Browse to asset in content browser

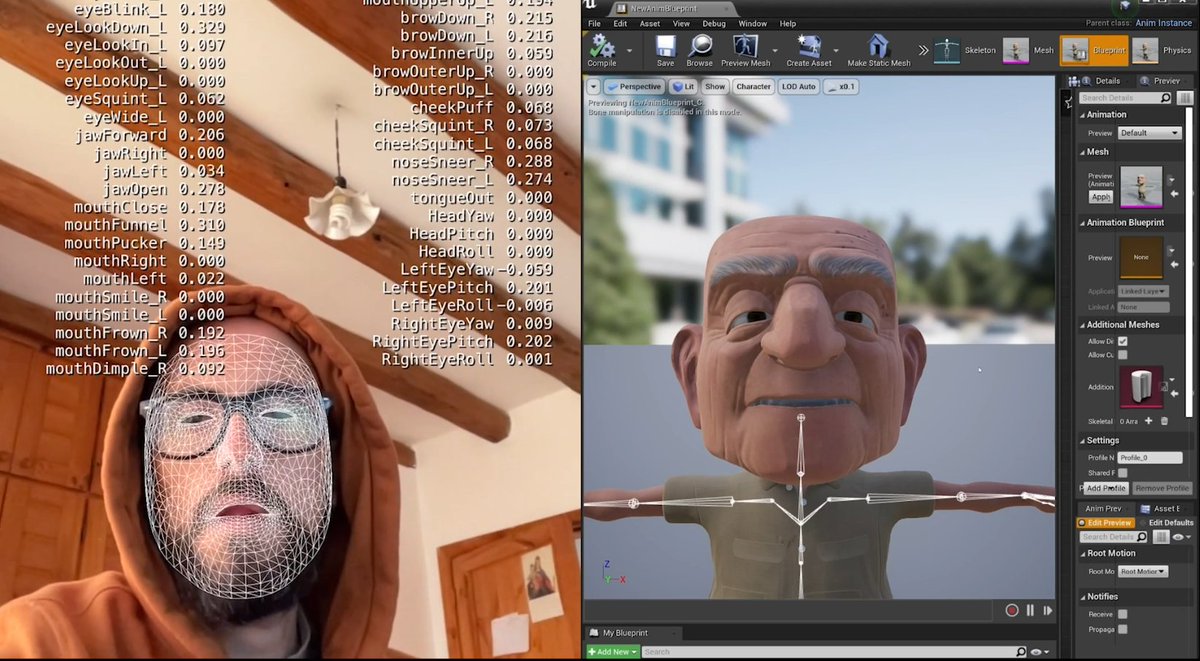point(700,49)
